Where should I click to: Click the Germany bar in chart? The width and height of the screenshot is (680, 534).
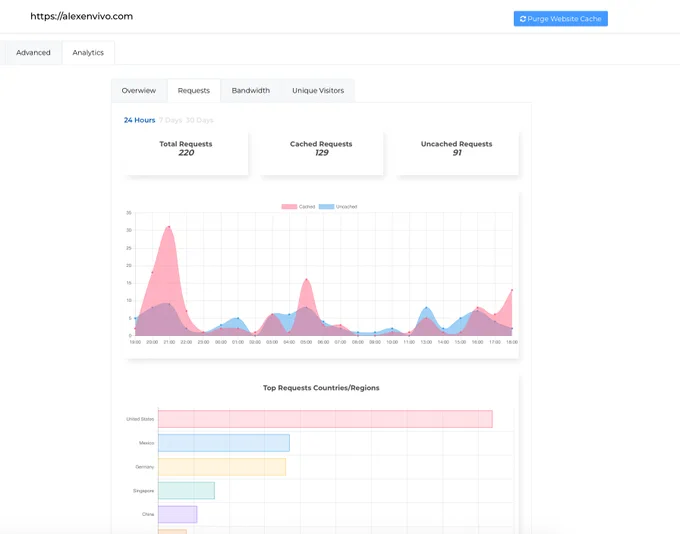point(222,467)
